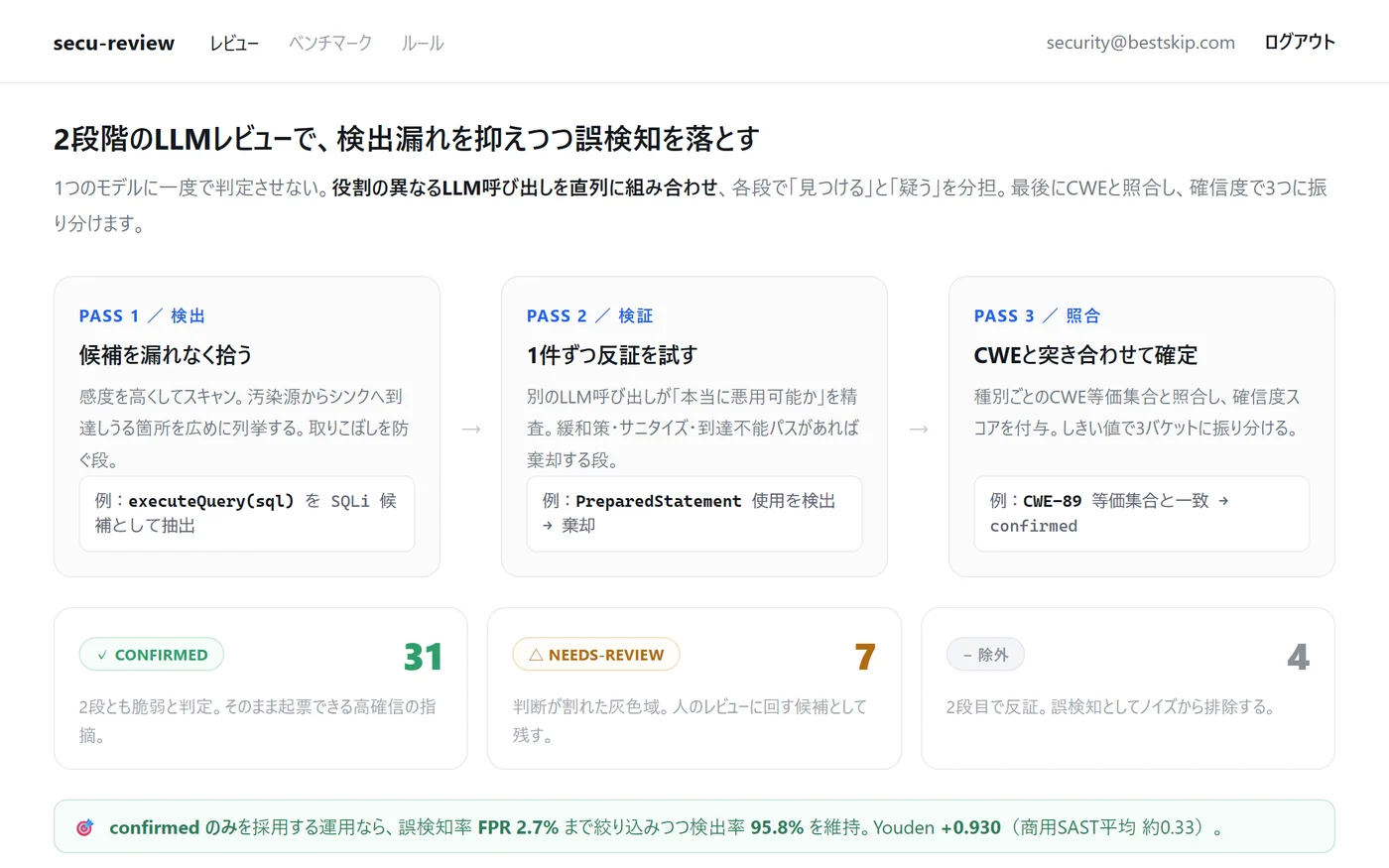Click the description under the CONFIRMED card
Screen dimensions: 1389x868
(x=258, y=721)
